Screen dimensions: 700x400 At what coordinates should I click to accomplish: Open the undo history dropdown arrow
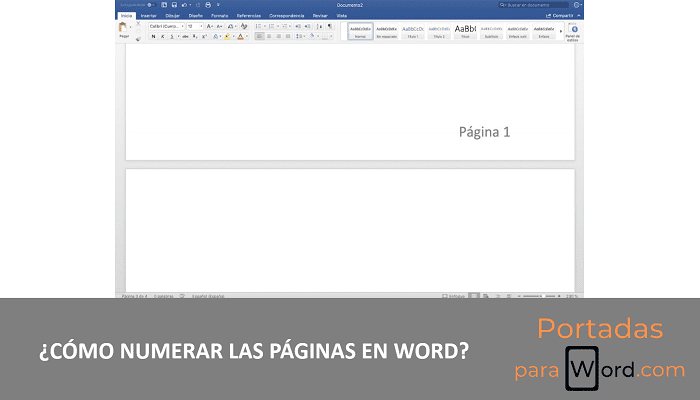tap(190, 5)
